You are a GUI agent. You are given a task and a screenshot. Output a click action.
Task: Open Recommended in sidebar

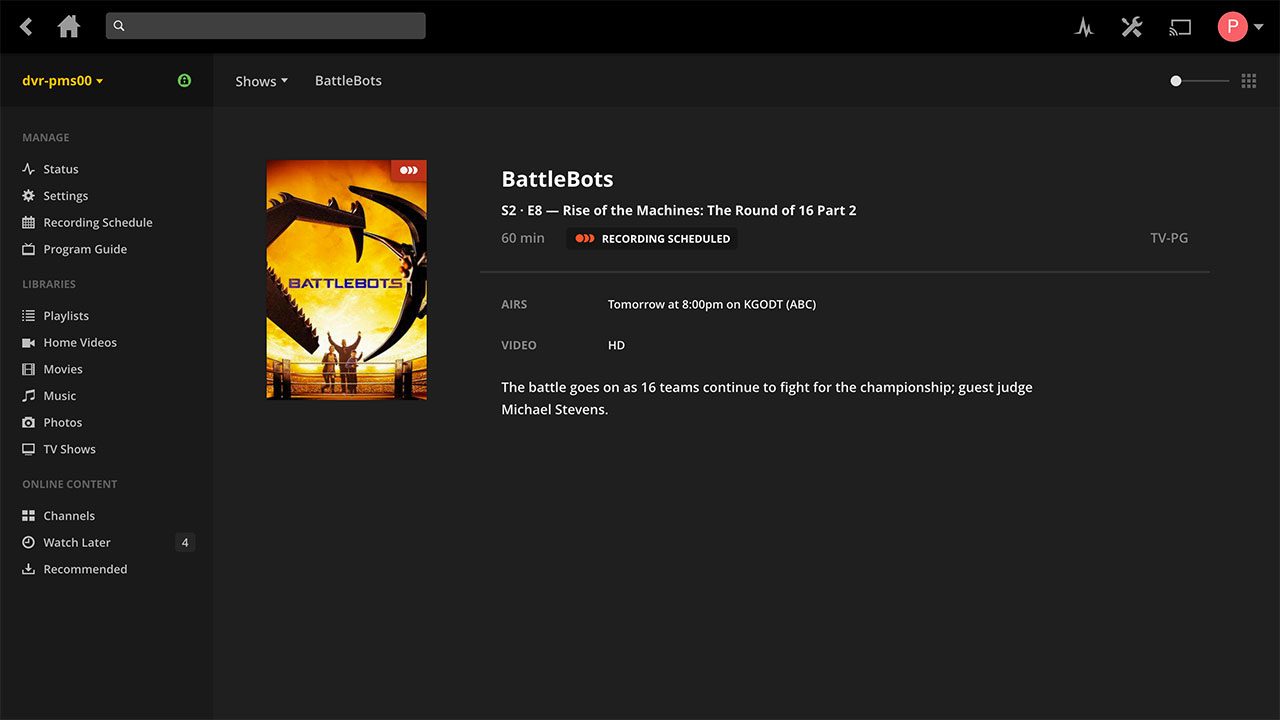(x=85, y=569)
